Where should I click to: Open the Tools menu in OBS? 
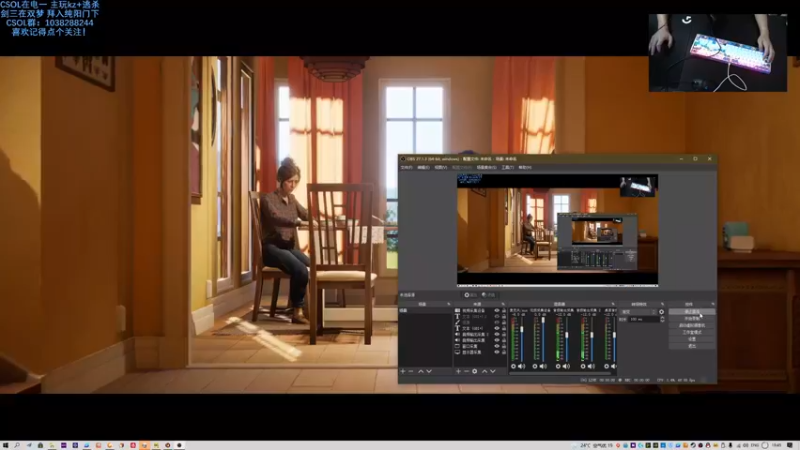(507, 167)
